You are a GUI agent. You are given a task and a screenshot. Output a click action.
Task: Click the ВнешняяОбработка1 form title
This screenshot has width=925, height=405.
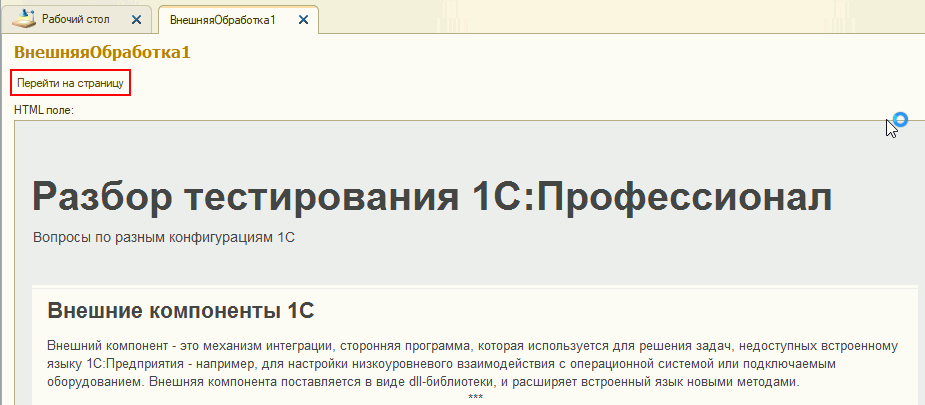102,52
